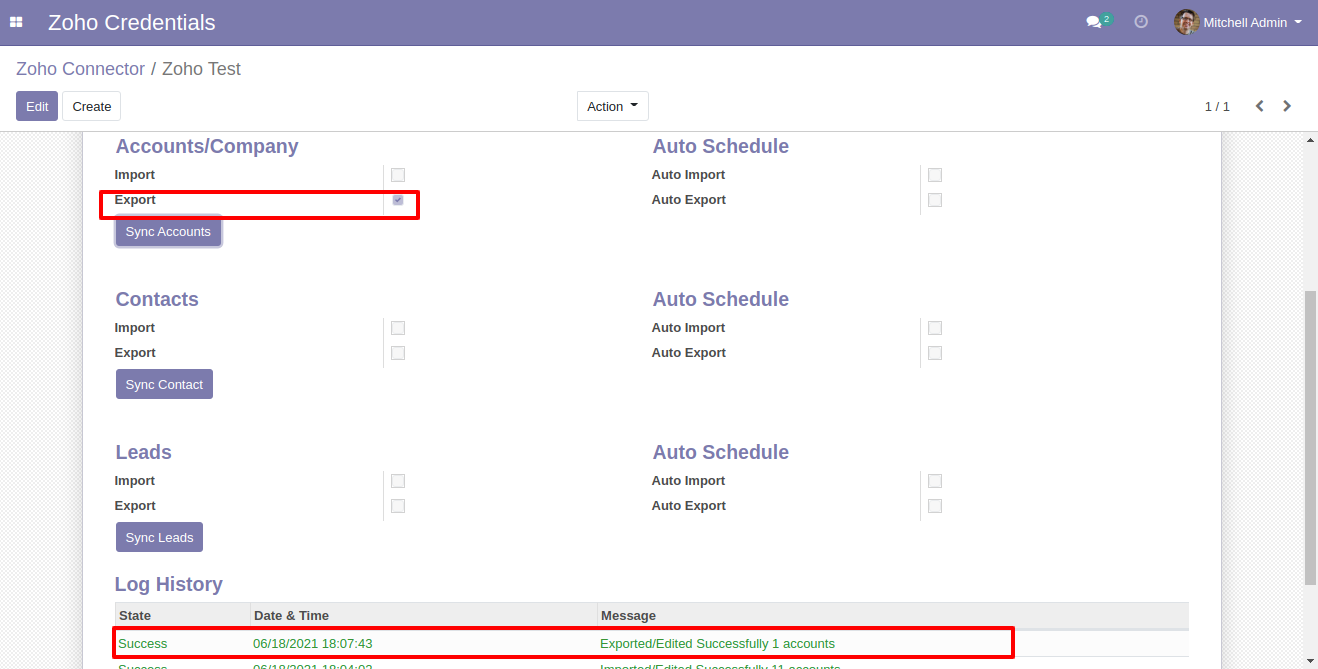This screenshot has height=669, width=1318.
Task: Click Zoho Test breadcrumb title
Action: [x=201, y=69]
